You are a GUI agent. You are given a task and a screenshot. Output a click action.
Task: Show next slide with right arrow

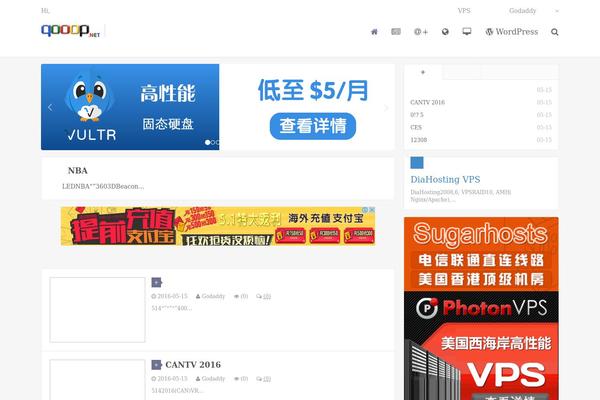tap(386, 108)
